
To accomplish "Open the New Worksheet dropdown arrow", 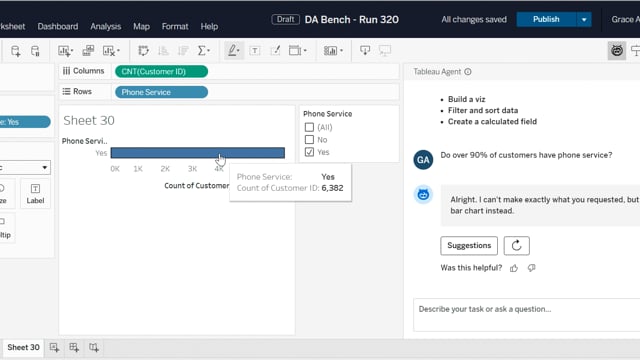I will (72, 51).
